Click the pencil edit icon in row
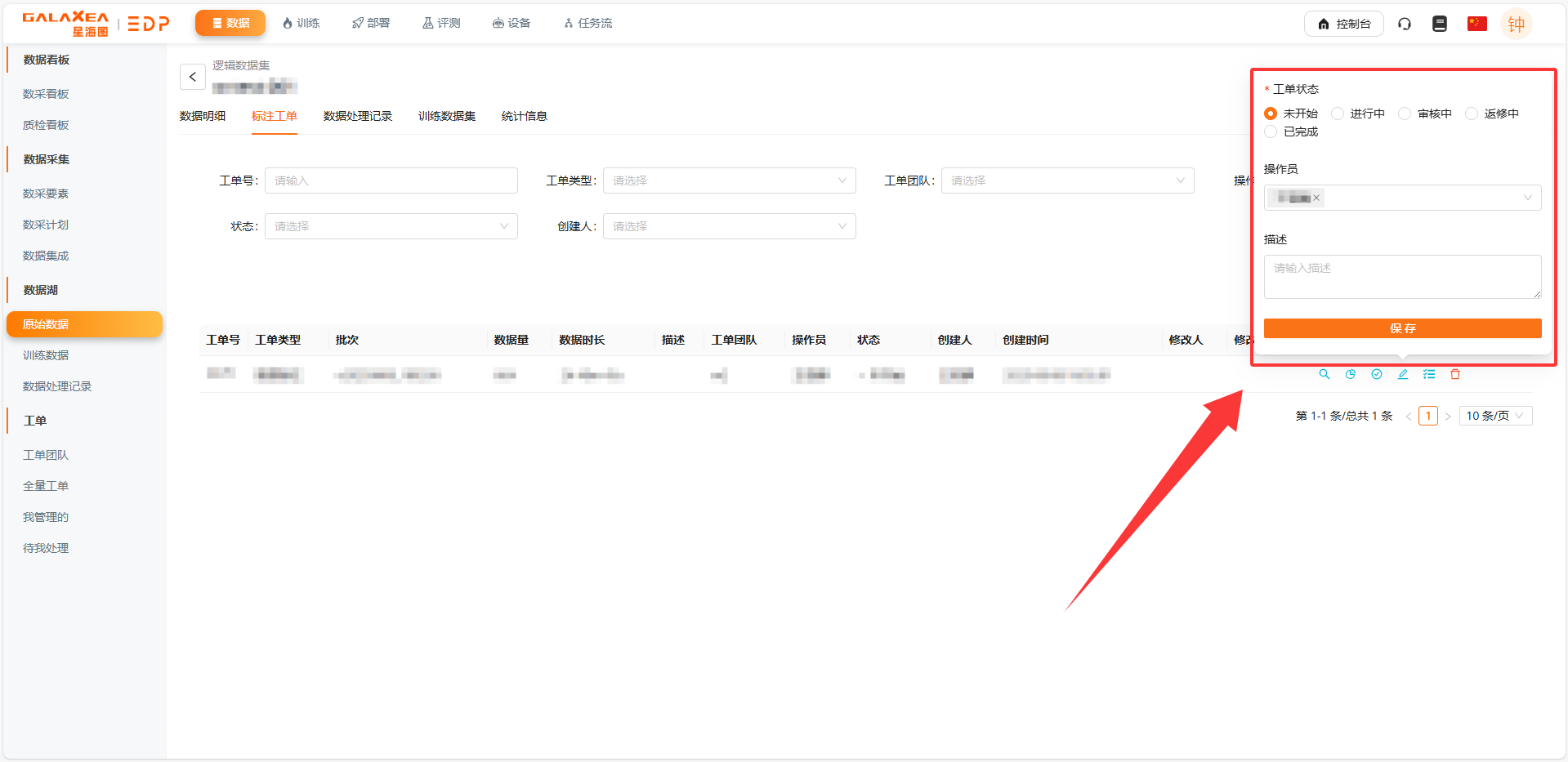 pos(1403,374)
